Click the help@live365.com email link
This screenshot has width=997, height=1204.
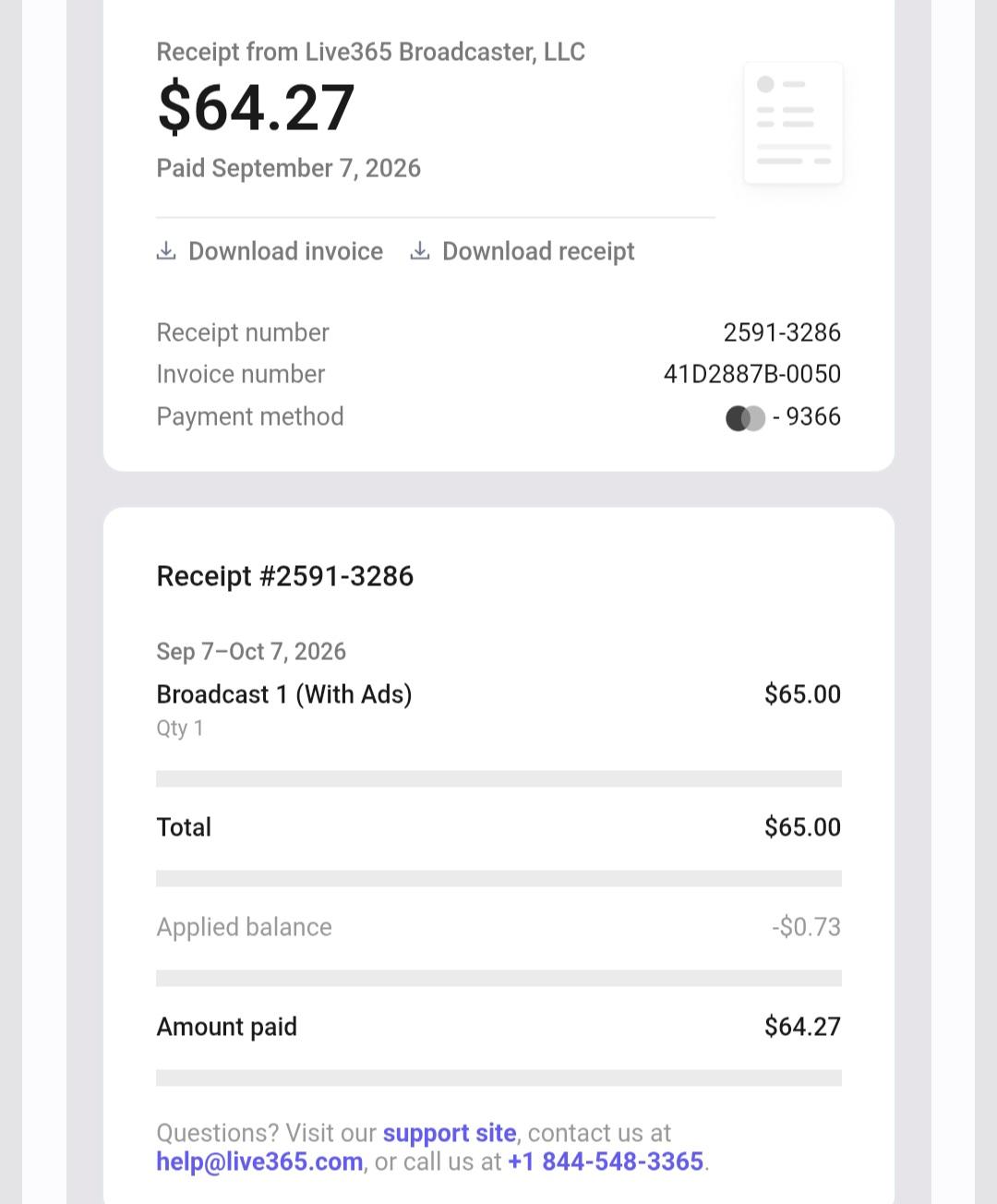[259, 1162]
